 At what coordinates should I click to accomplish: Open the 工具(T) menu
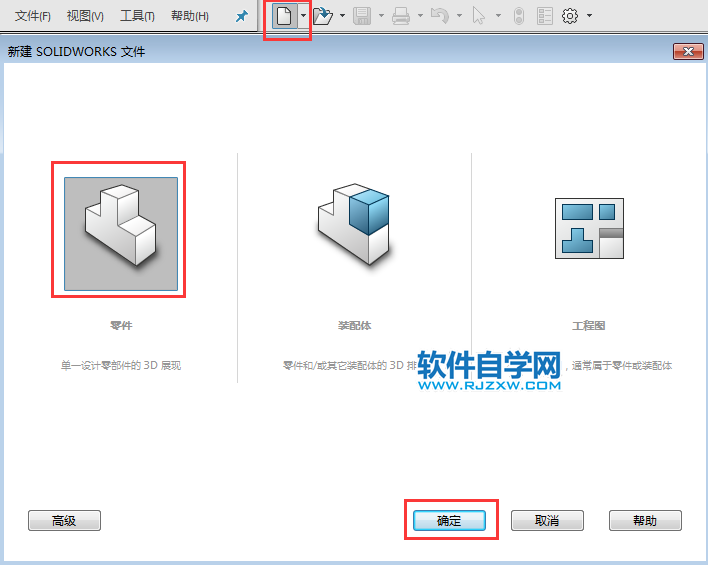137,16
